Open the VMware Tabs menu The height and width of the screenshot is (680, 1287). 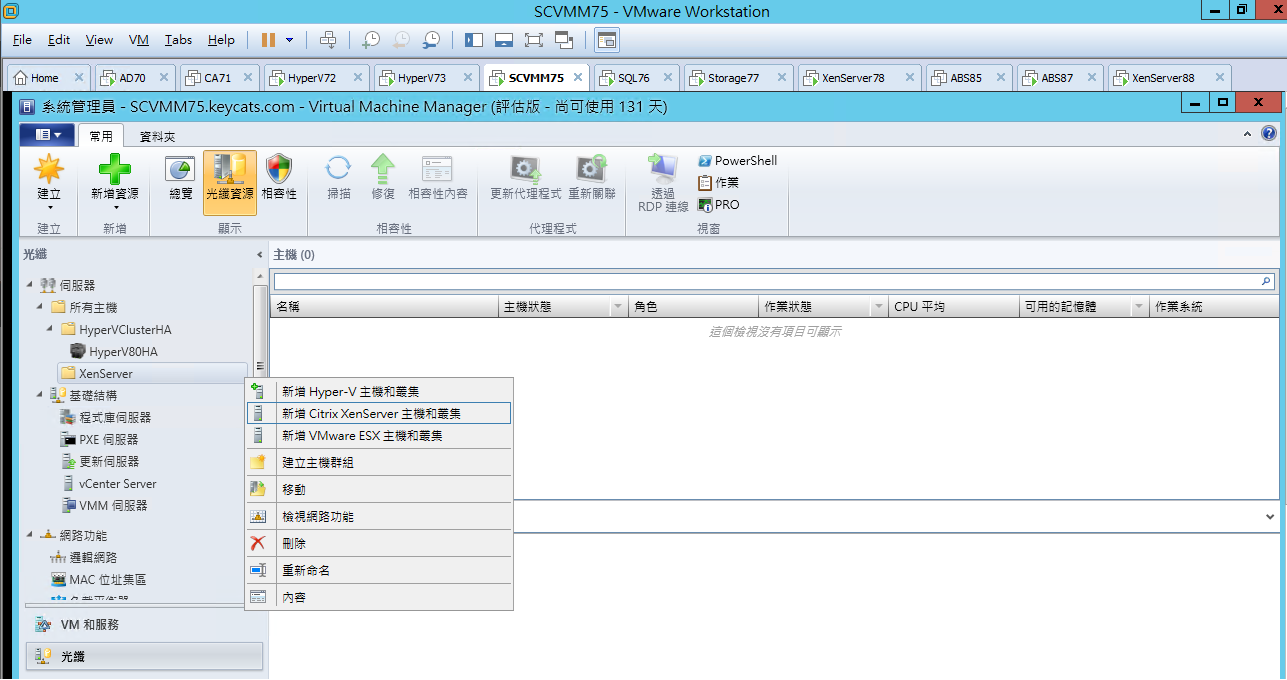pos(178,40)
